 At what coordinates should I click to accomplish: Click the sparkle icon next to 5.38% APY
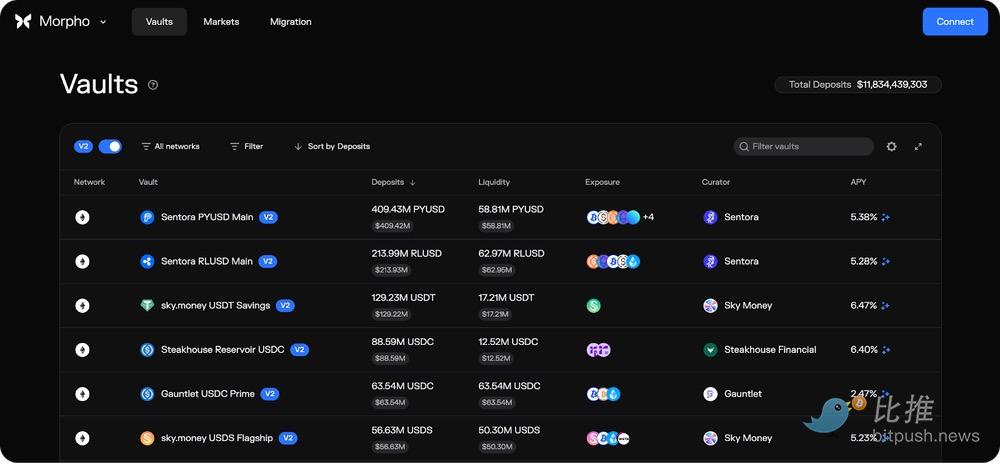pos(886,217)
